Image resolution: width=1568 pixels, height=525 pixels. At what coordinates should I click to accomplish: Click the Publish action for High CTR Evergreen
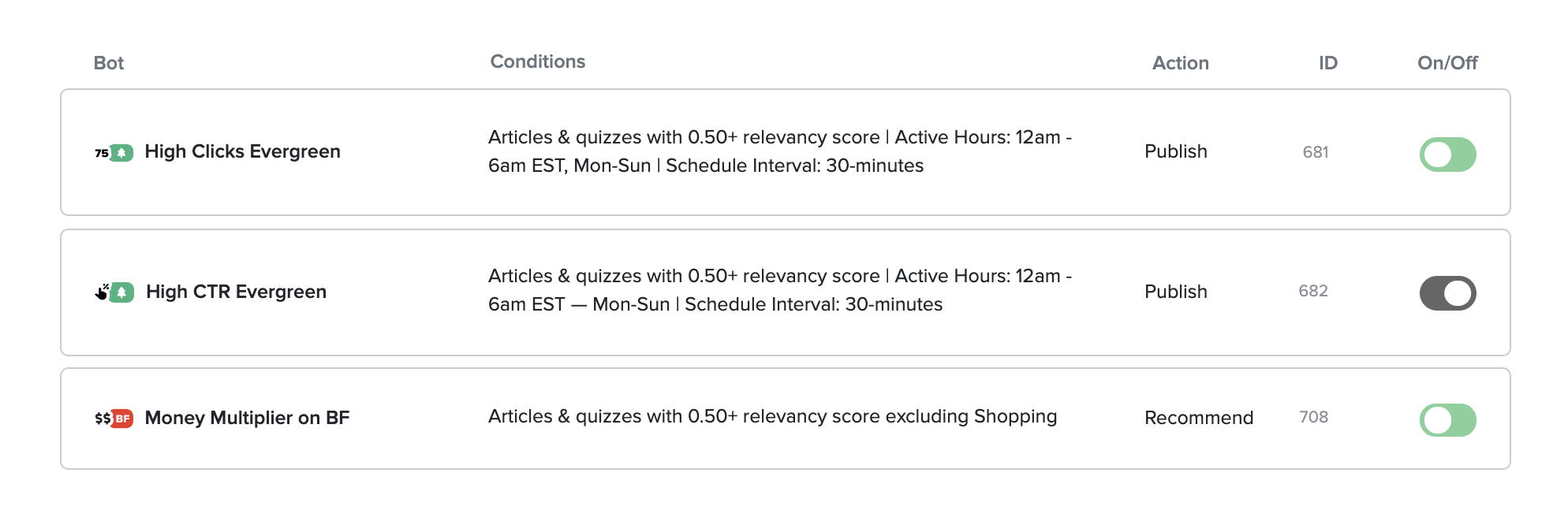(1175, 292)
